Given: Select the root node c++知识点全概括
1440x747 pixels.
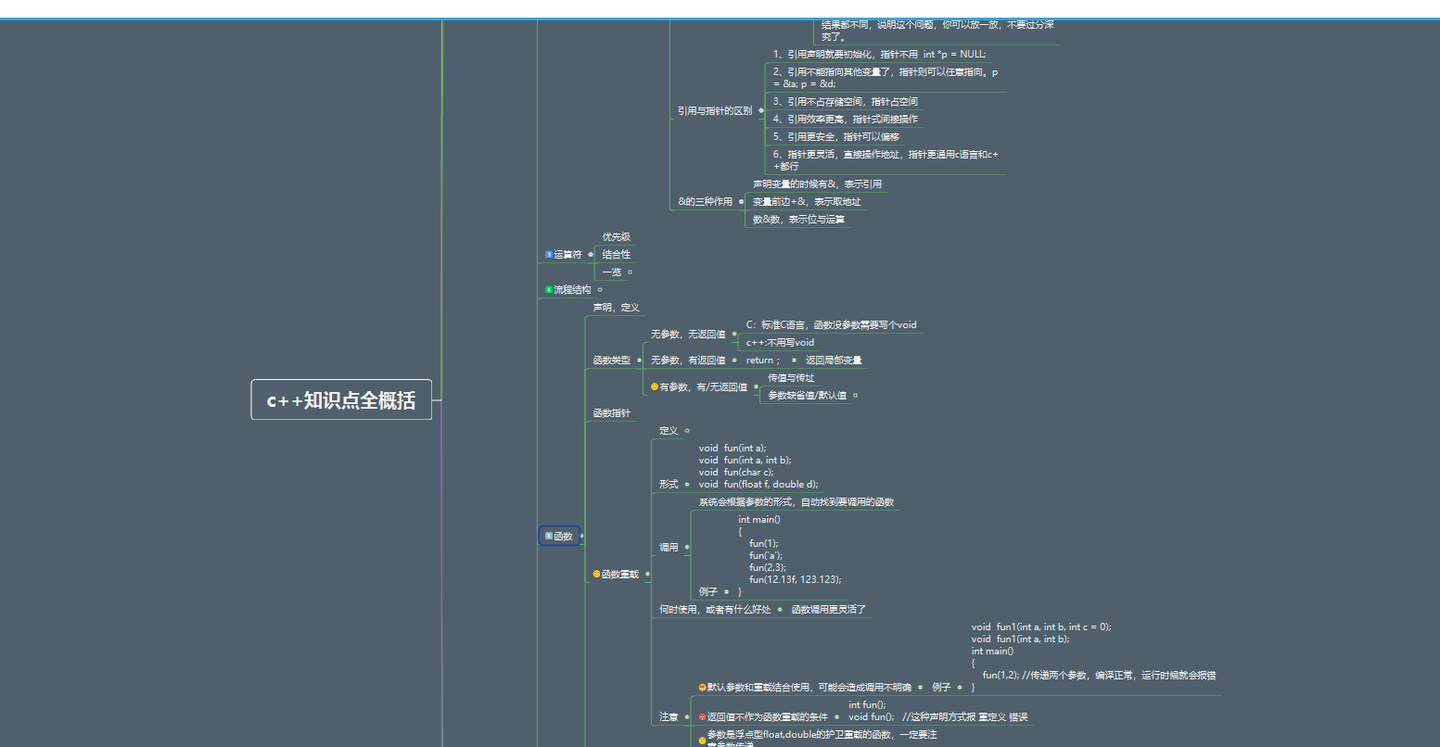Looking at the screenshot, I should (341, 400).
